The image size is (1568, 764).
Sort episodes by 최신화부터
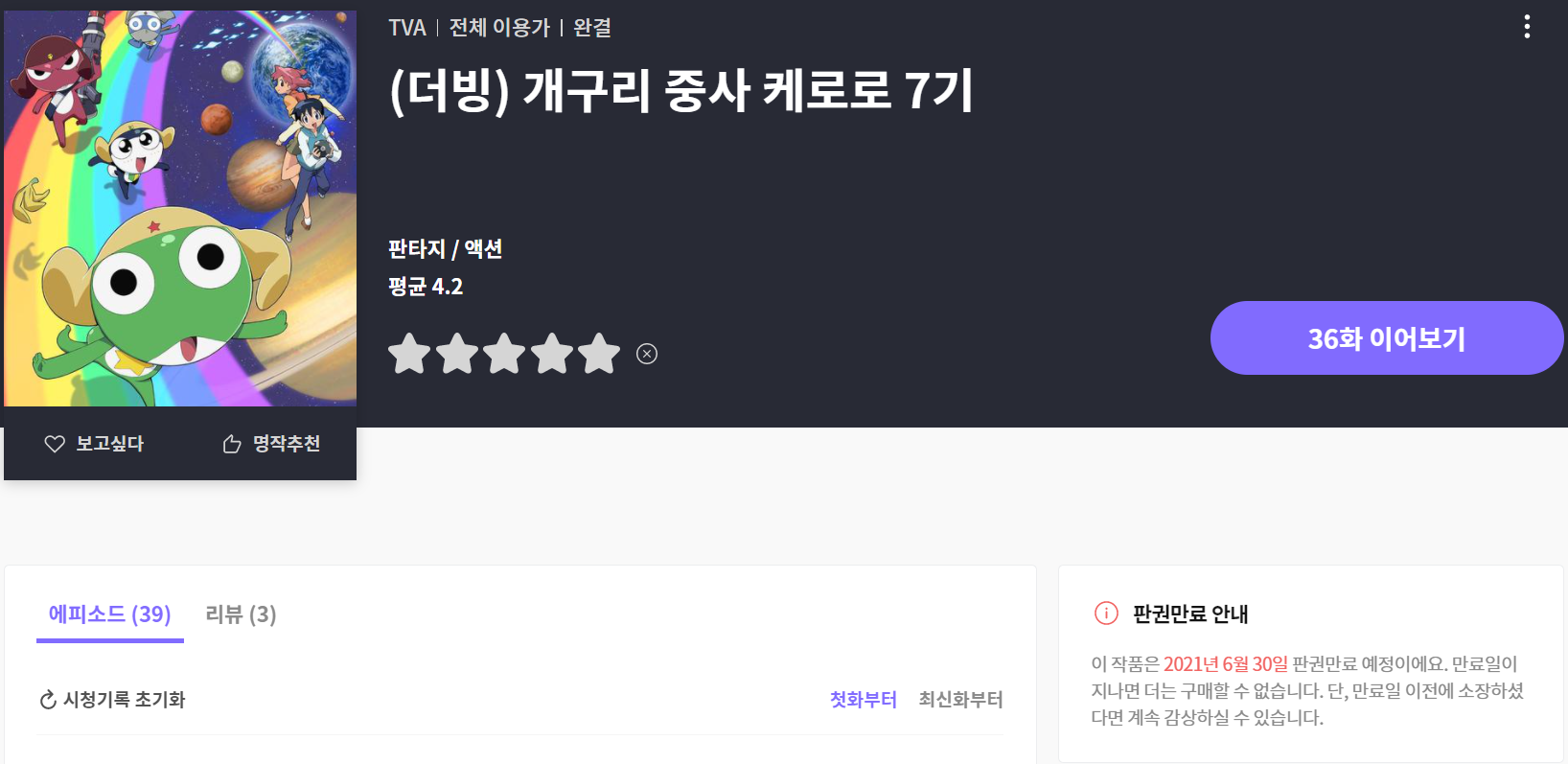point(960,700)
